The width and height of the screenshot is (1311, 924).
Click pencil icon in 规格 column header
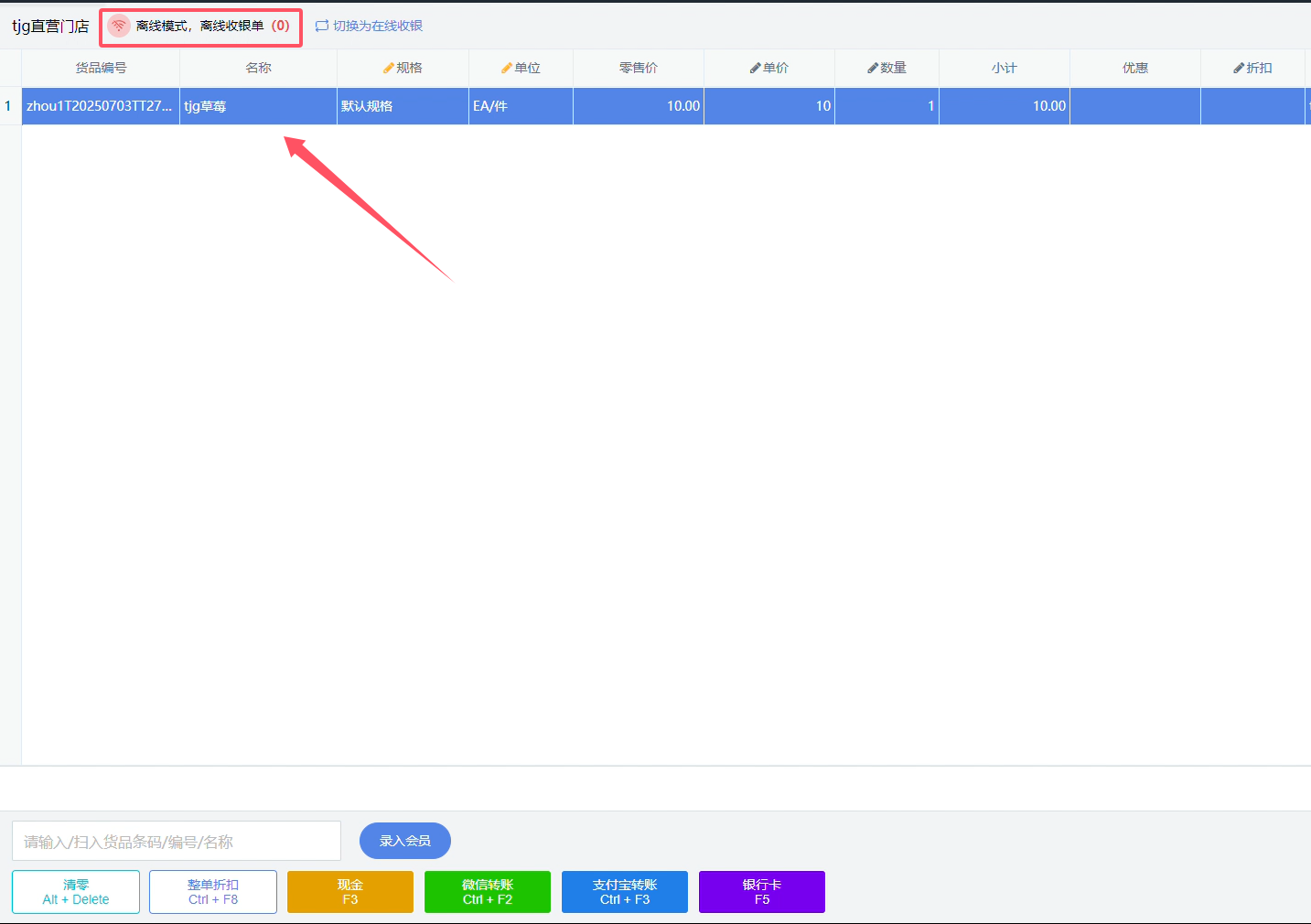coord(389,68)
